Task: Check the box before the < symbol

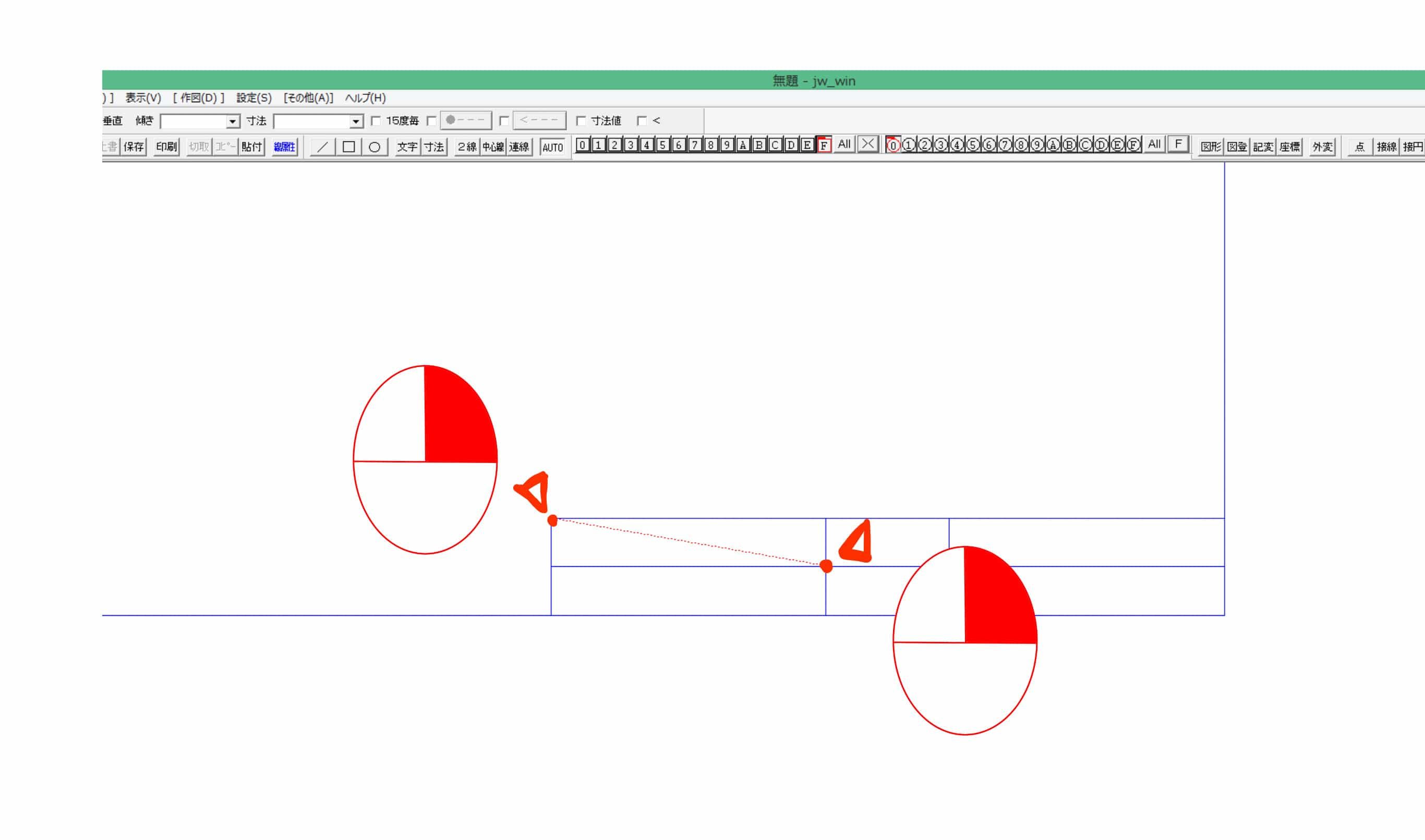Action: pyautogui.click(x=642, y=121)
